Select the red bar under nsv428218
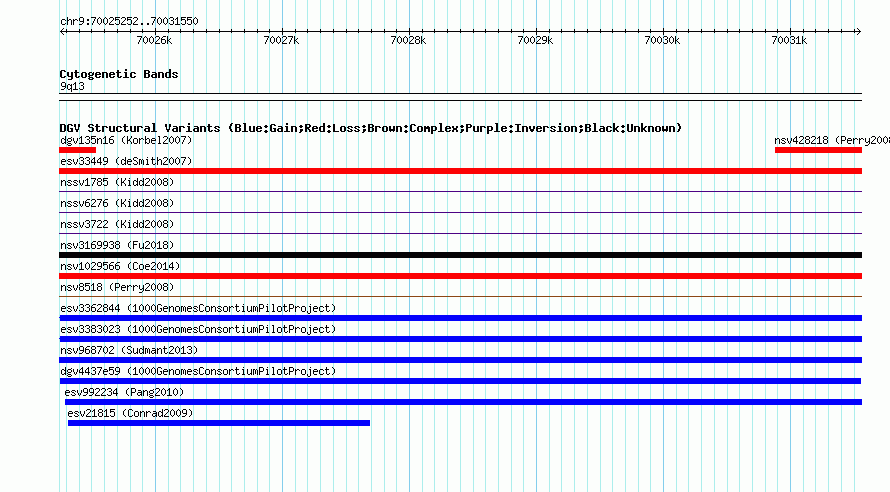The image size is (890, 492). tap(818, 150)
